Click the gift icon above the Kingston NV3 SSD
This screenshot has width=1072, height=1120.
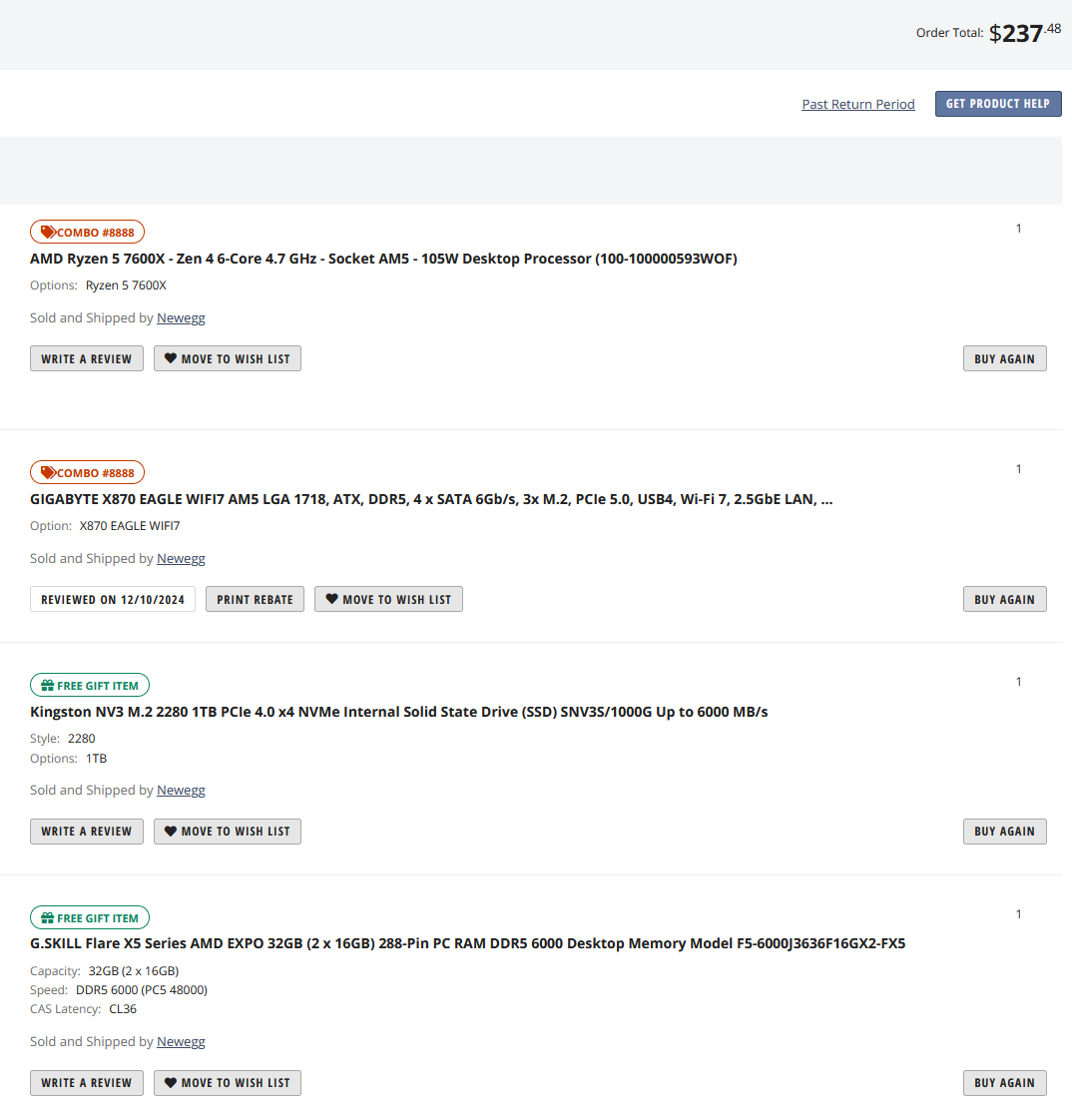(x=47, y=686)
